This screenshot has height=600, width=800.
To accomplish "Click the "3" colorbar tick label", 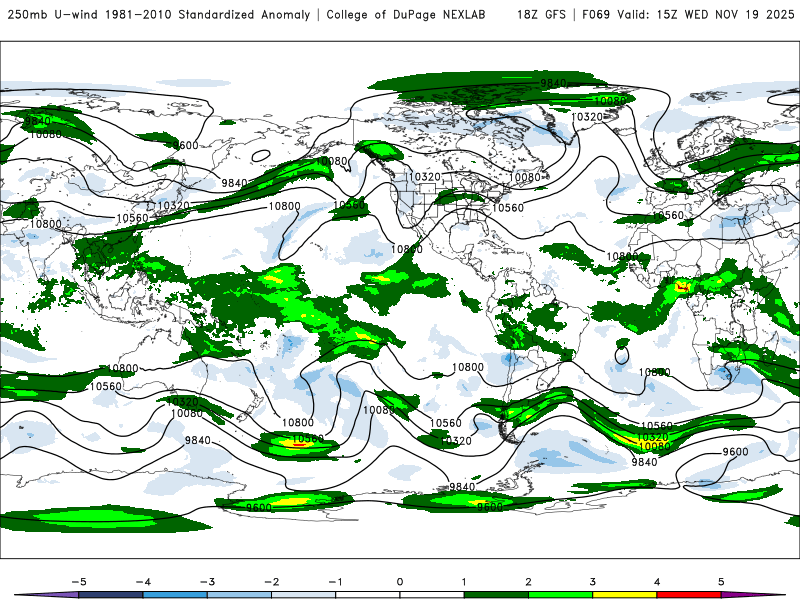I will 592,582.
